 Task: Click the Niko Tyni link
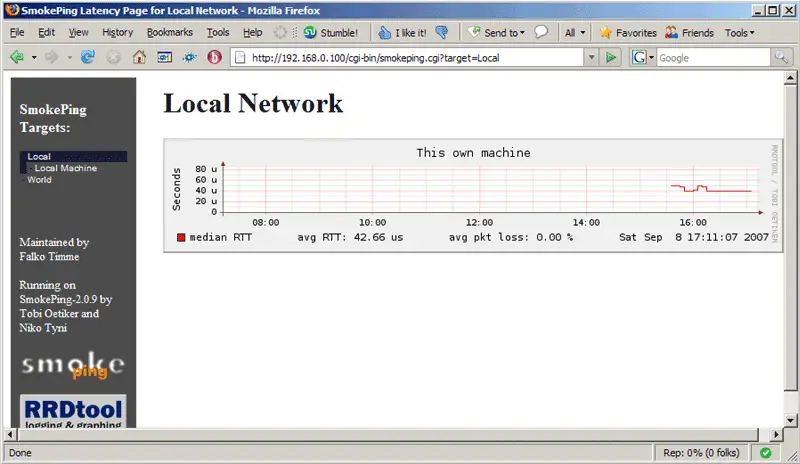(43, 328)
